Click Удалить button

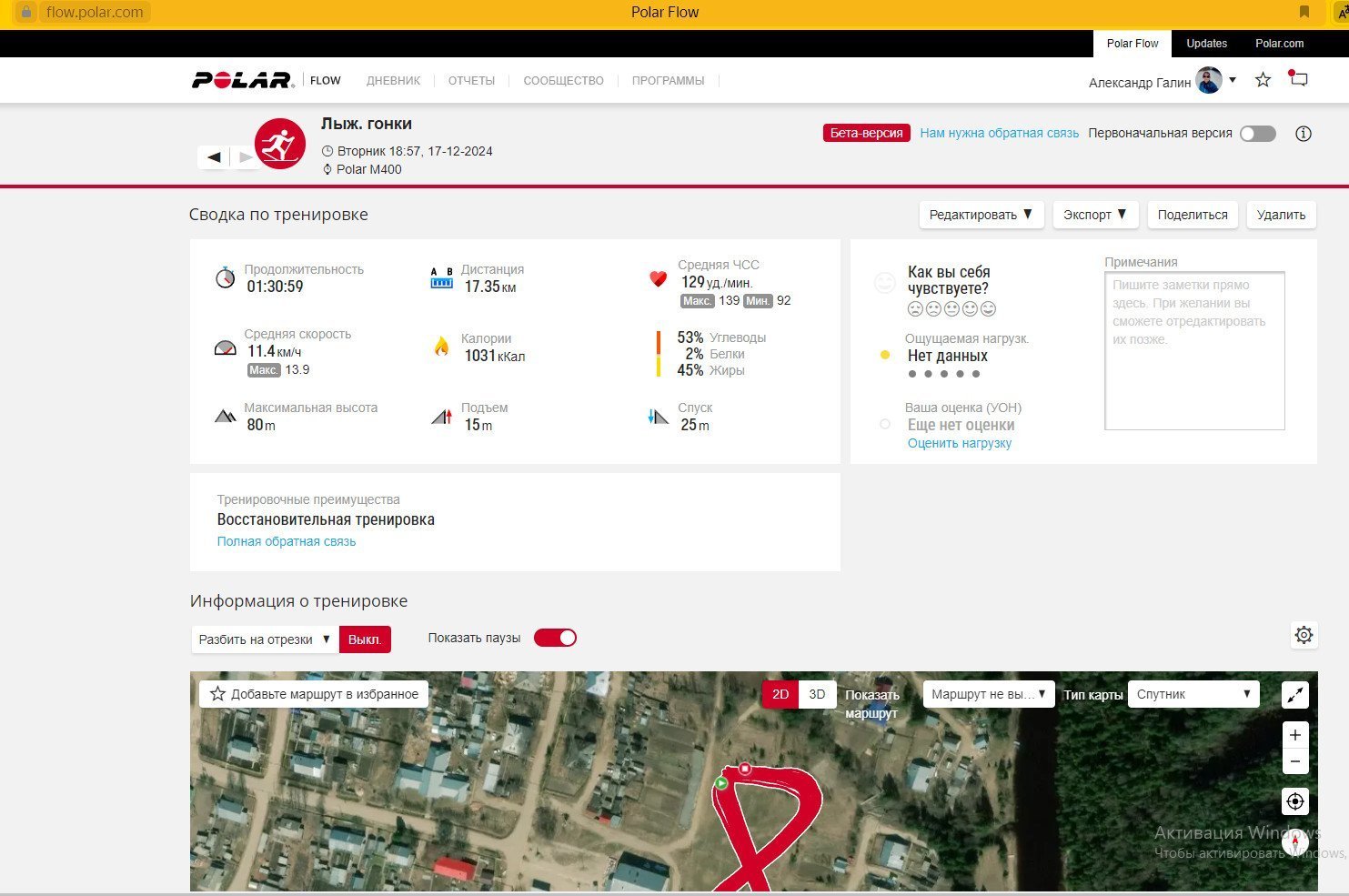[x=1281, y=215]
